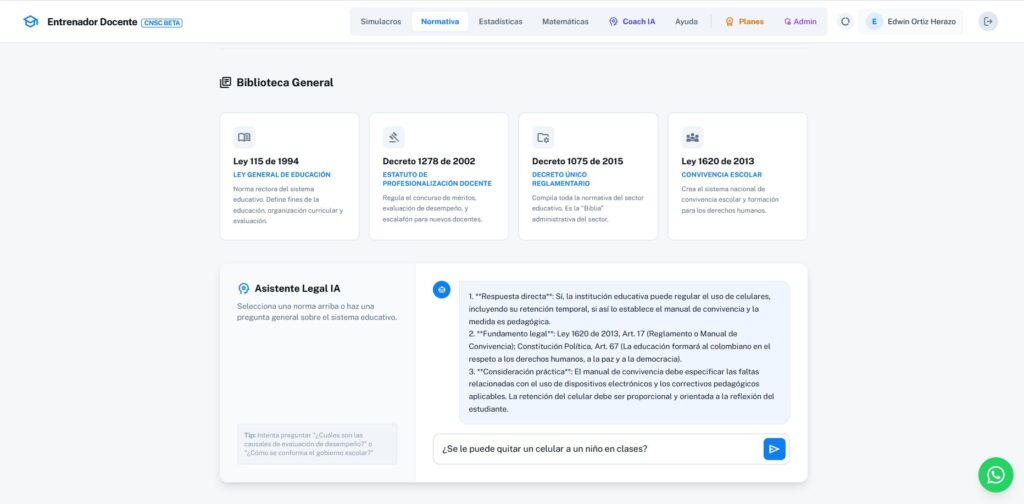Switch to the Estadísticas tab

pyautogui.click(x=500, y=21)
